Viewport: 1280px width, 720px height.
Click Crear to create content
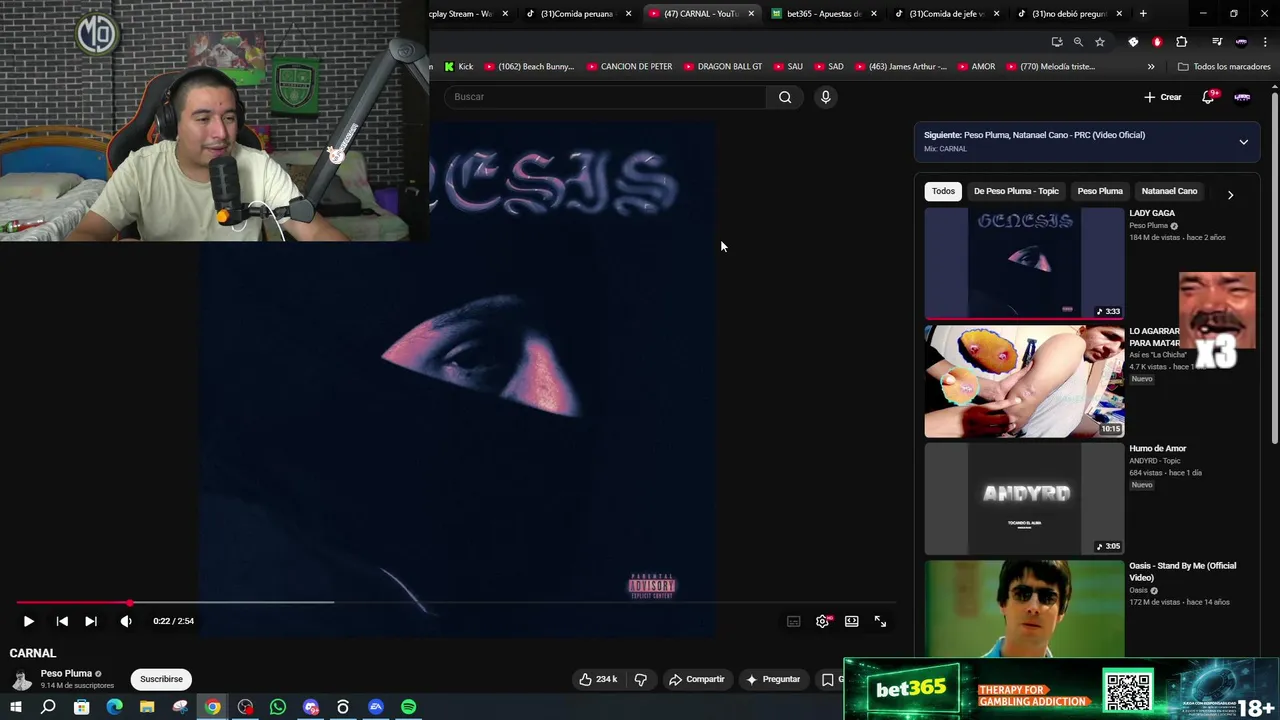pyautogui.click(x=1163, y=97)
